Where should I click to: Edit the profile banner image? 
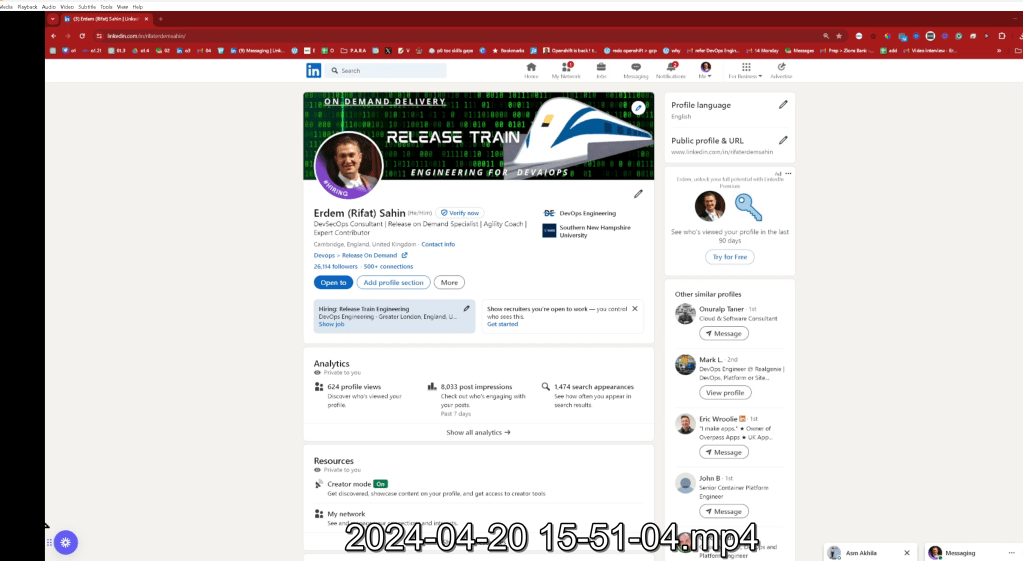[x=638, y=108]
